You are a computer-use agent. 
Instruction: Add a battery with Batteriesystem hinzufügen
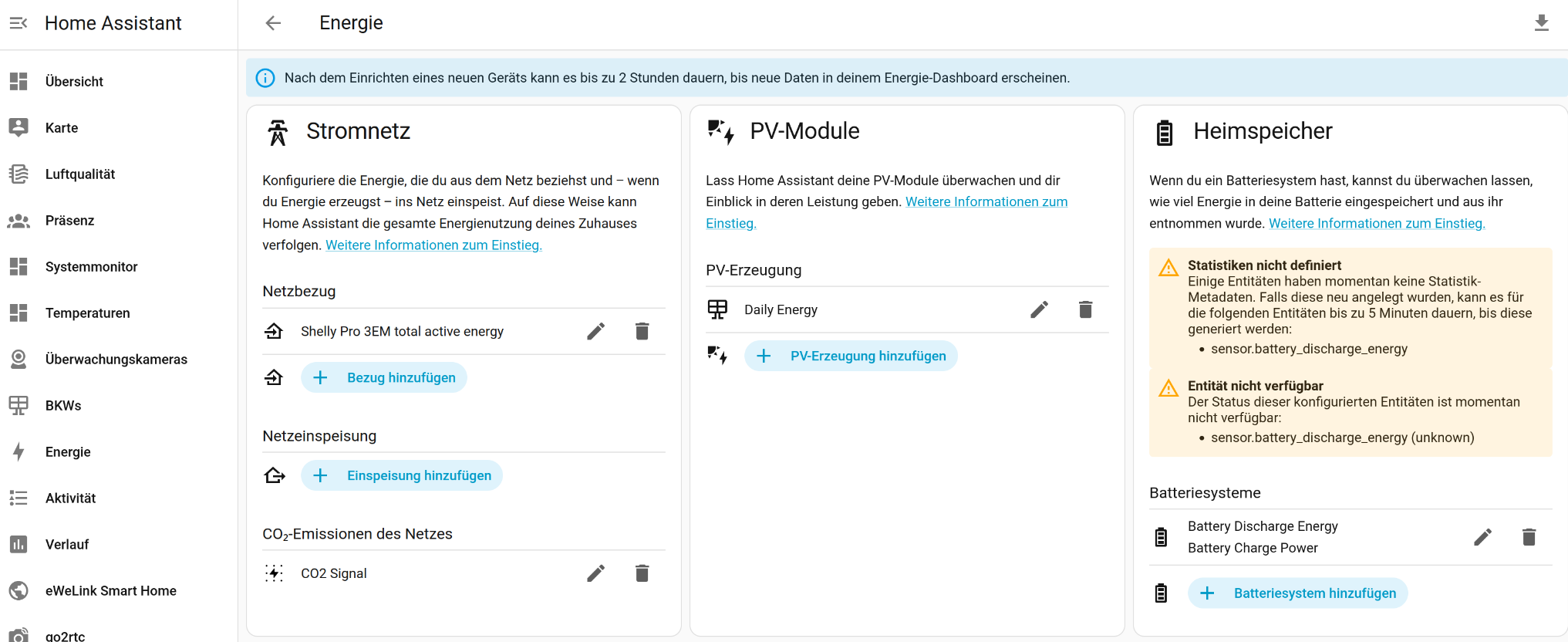tap(1297, 593)
